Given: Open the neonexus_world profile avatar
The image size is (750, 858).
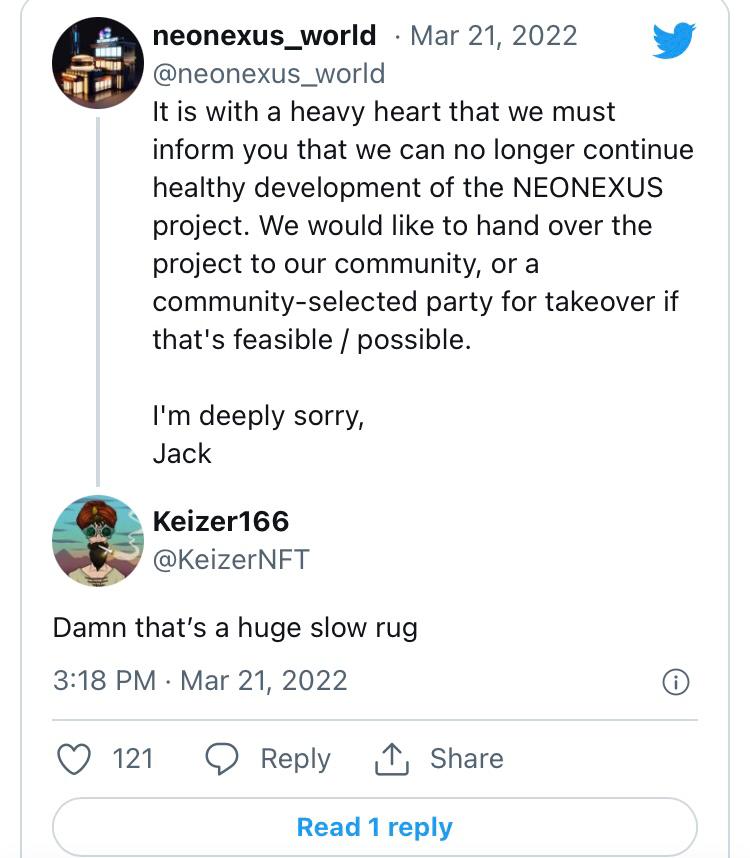Looking at the screenshot, I should [98, 62].
